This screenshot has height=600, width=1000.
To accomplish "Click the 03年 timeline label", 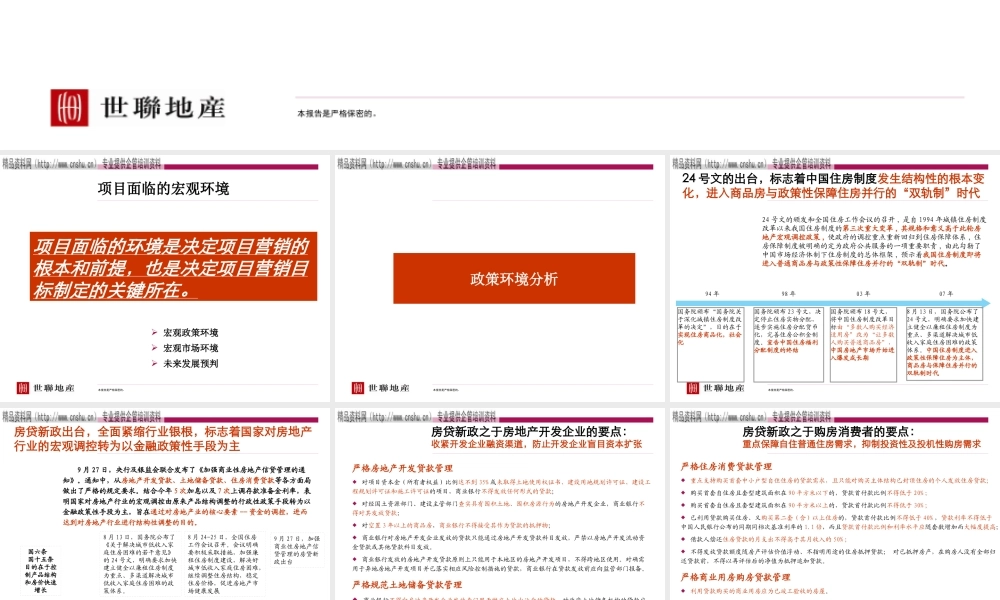I will point(863,294).
